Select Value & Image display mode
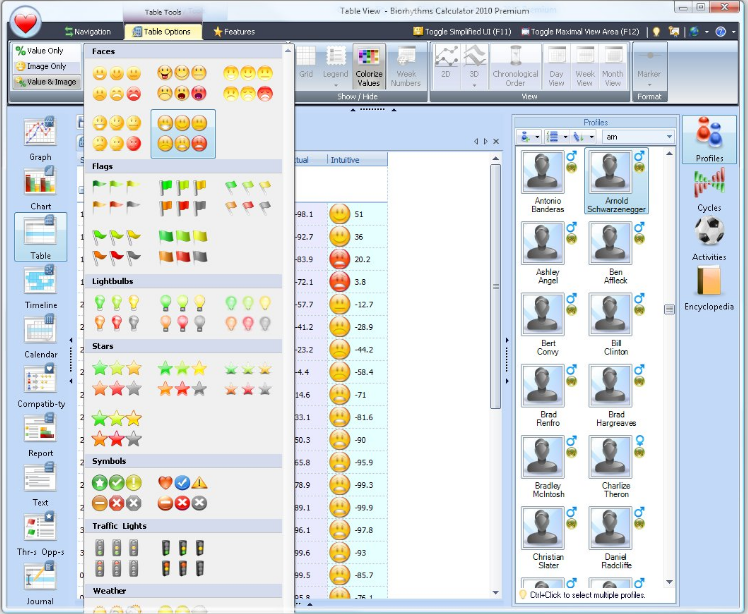This screenshot has width=748, height=614. (46, 82)
